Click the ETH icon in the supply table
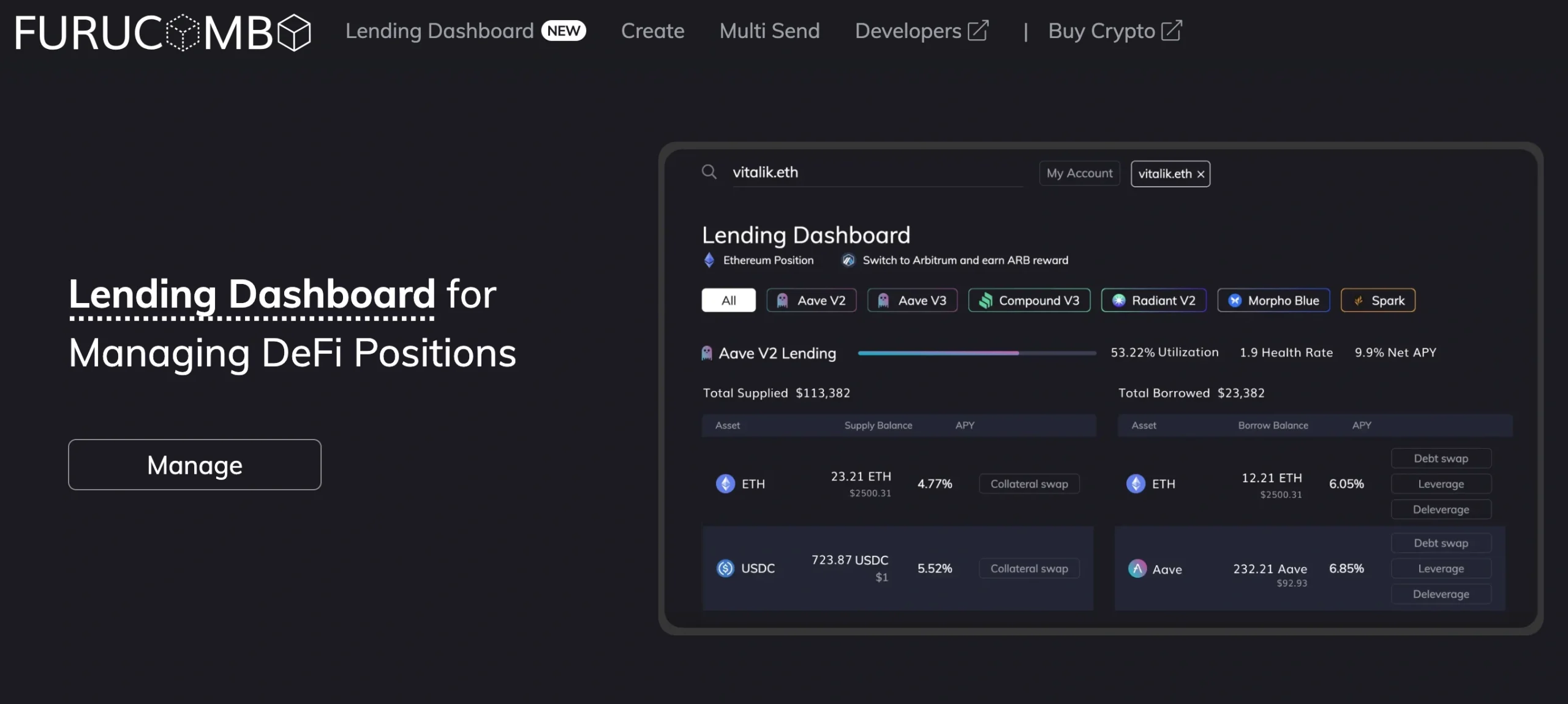 (x=725, y=484)
